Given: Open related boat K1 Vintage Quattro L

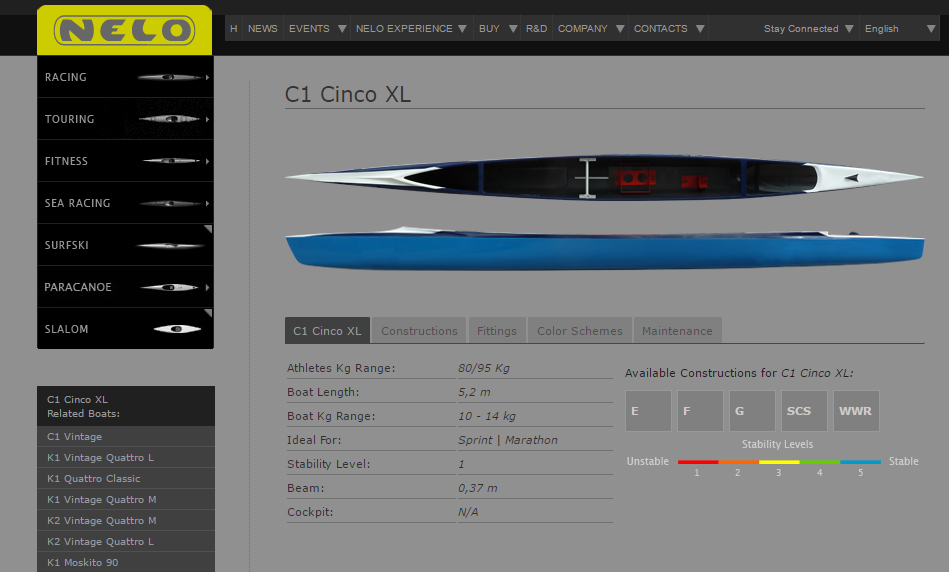Looking at the screenshot, I should (126, 458).
